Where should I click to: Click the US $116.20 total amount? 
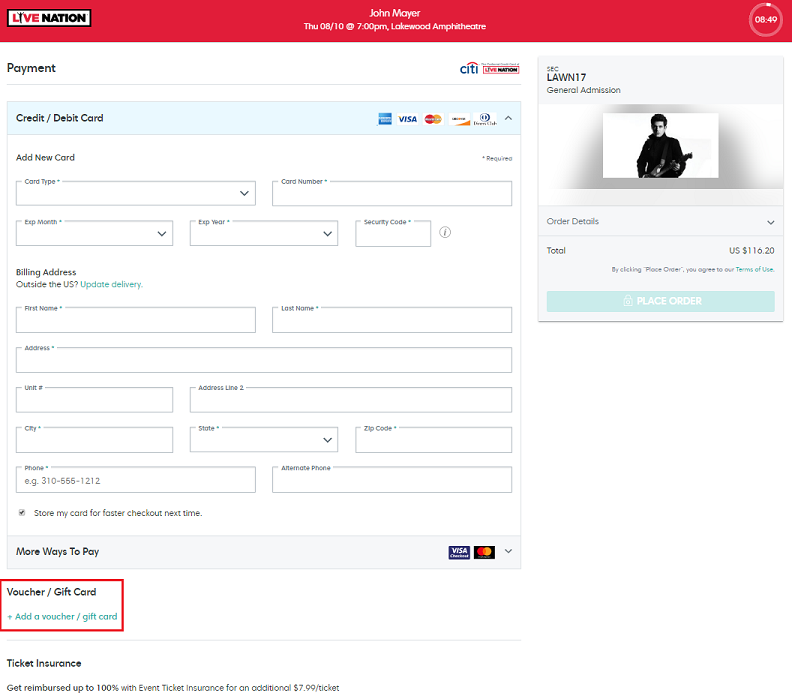tap(752, 251)
